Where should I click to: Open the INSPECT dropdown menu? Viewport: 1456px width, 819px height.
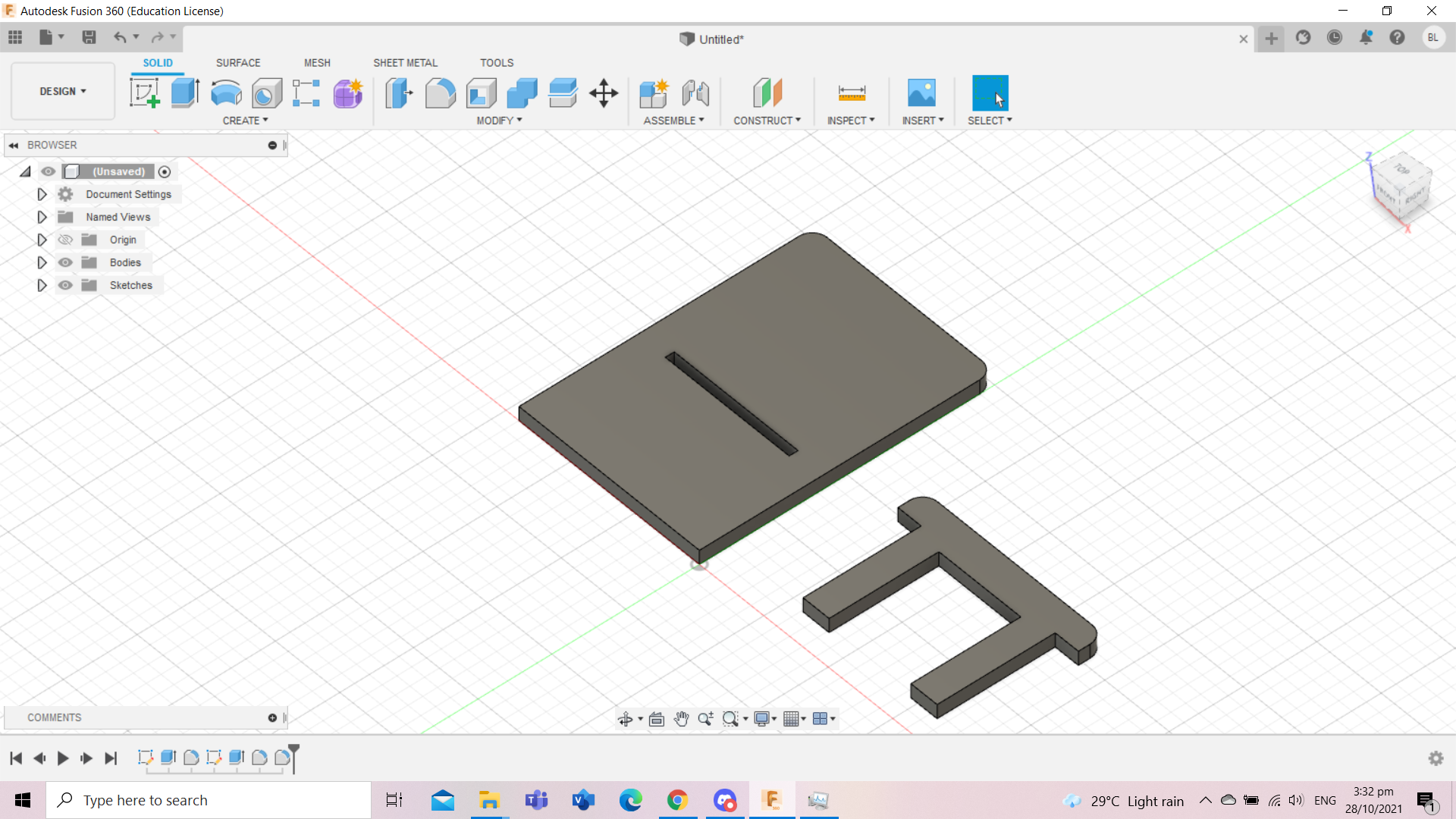[851, 121]
